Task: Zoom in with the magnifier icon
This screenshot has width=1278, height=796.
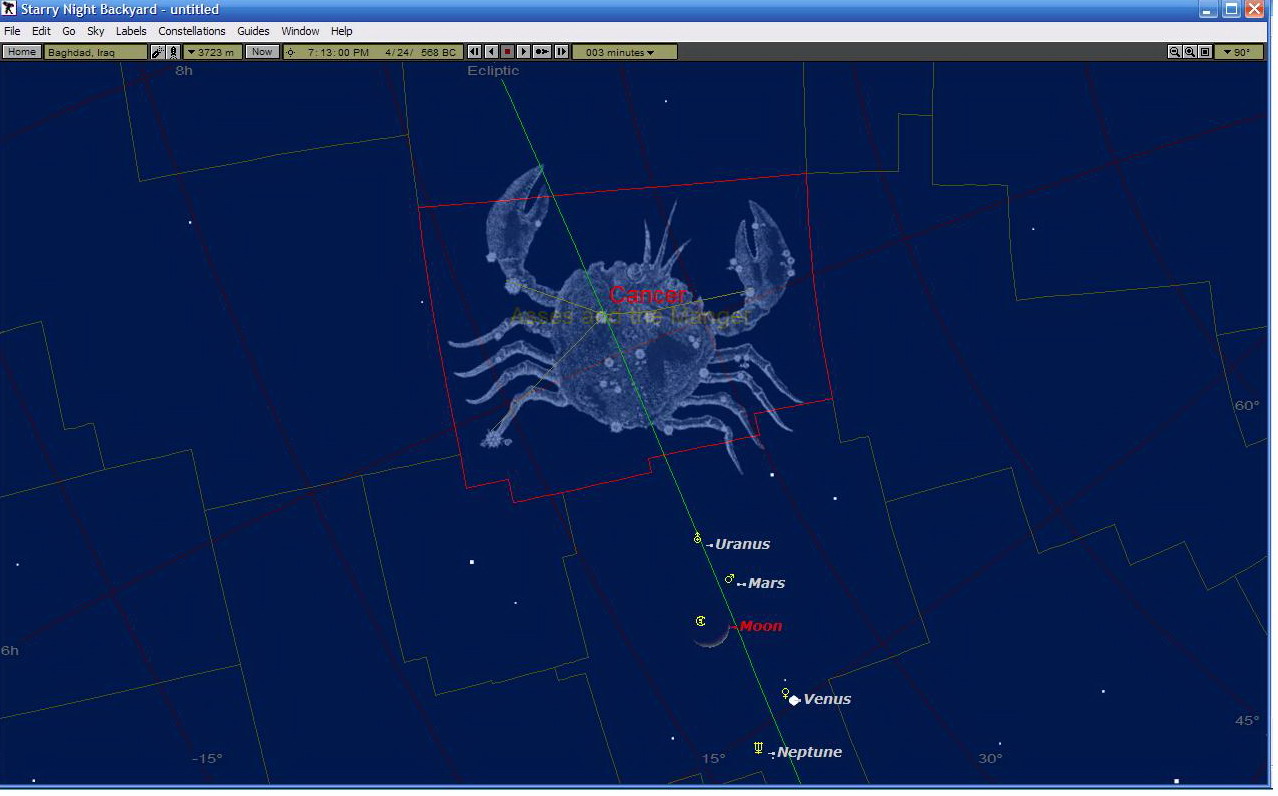Action: (x=1190, y=52)
